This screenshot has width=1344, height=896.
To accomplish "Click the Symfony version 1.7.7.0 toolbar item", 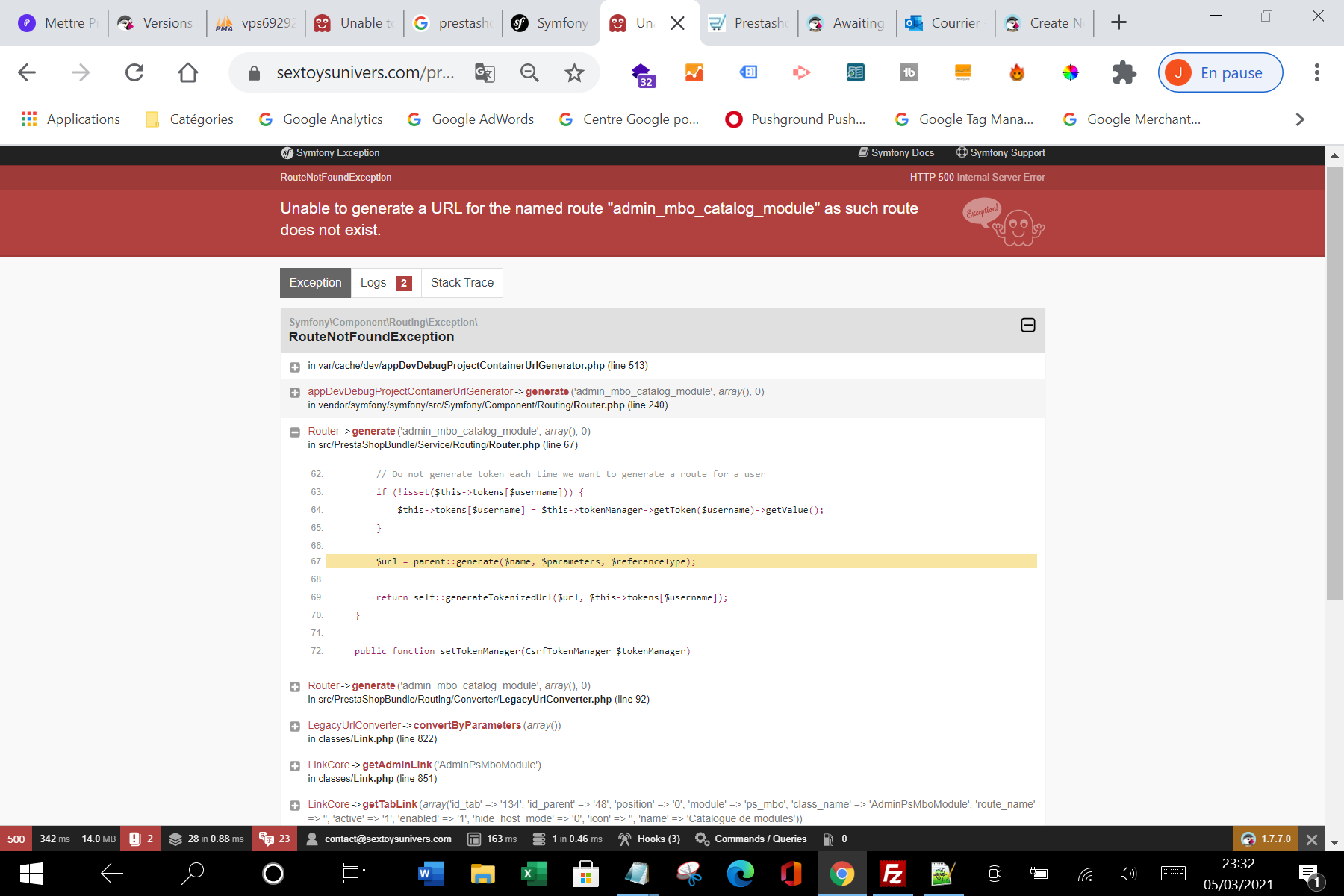I will point(1266,839).
